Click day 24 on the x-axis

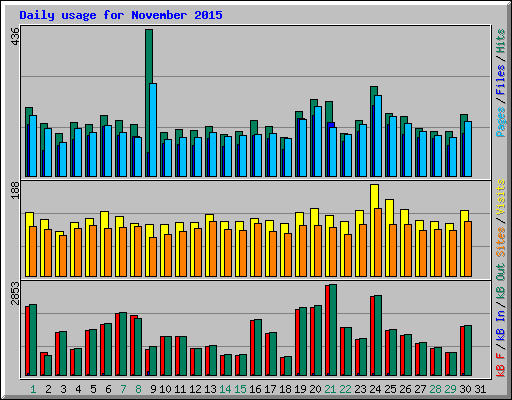(x=375, y=389)
